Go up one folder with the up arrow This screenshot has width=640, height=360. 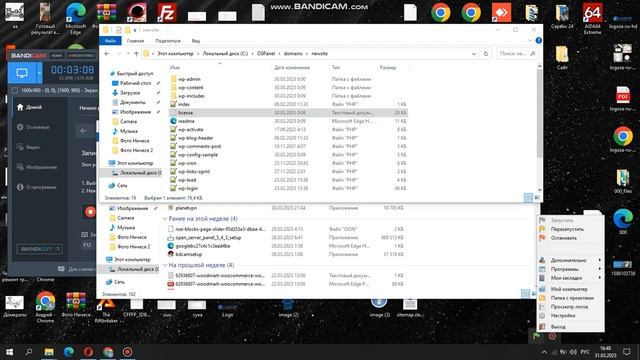click(136, 53)
